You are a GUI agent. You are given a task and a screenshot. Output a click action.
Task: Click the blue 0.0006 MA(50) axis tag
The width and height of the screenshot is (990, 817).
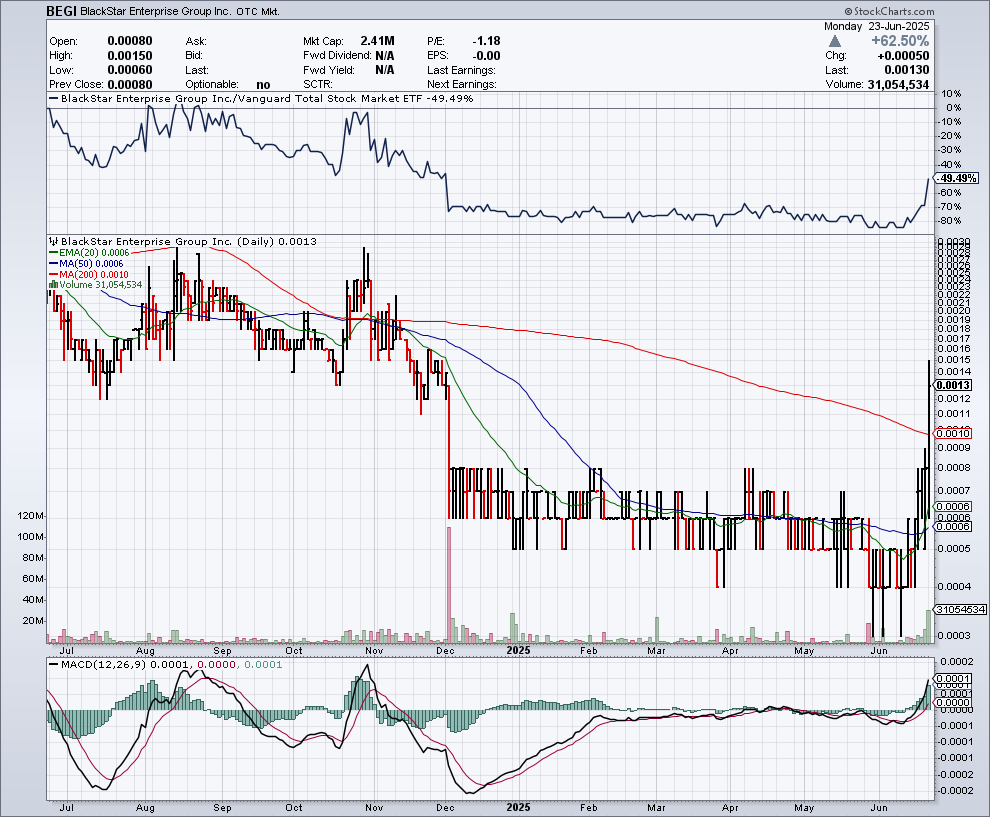tap(953, 527)
